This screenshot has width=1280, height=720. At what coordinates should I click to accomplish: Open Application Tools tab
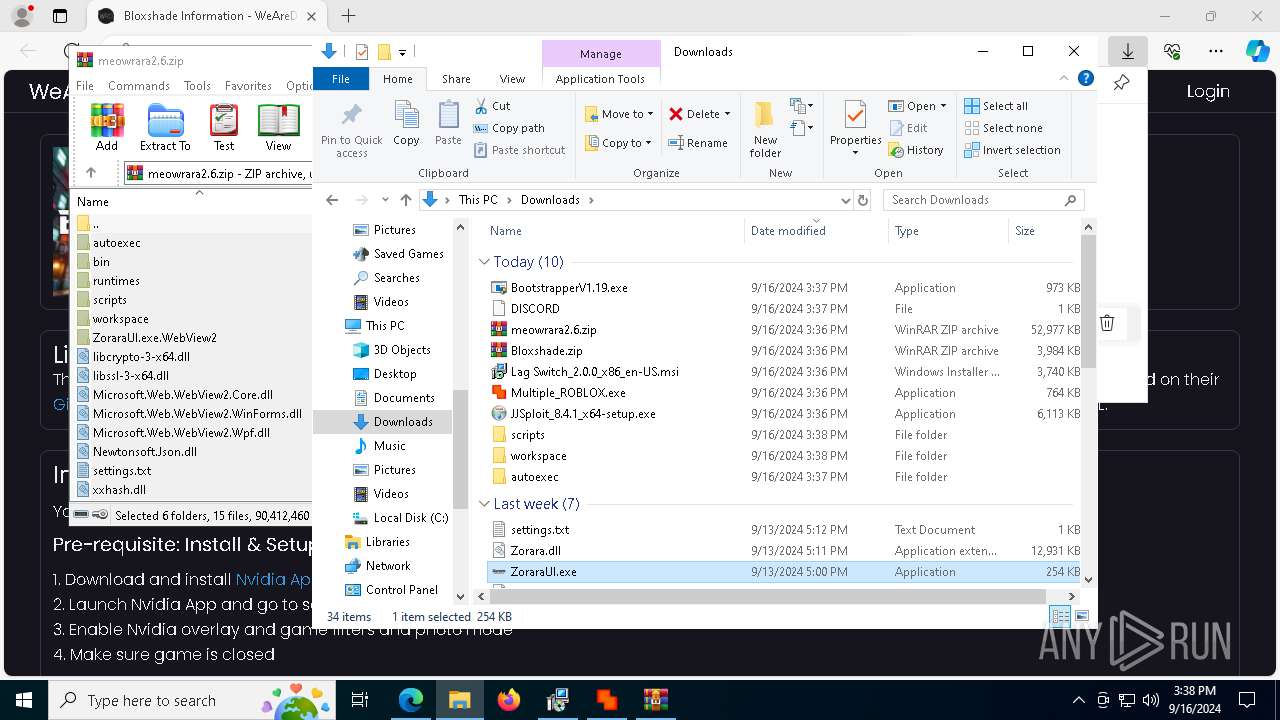600,79
